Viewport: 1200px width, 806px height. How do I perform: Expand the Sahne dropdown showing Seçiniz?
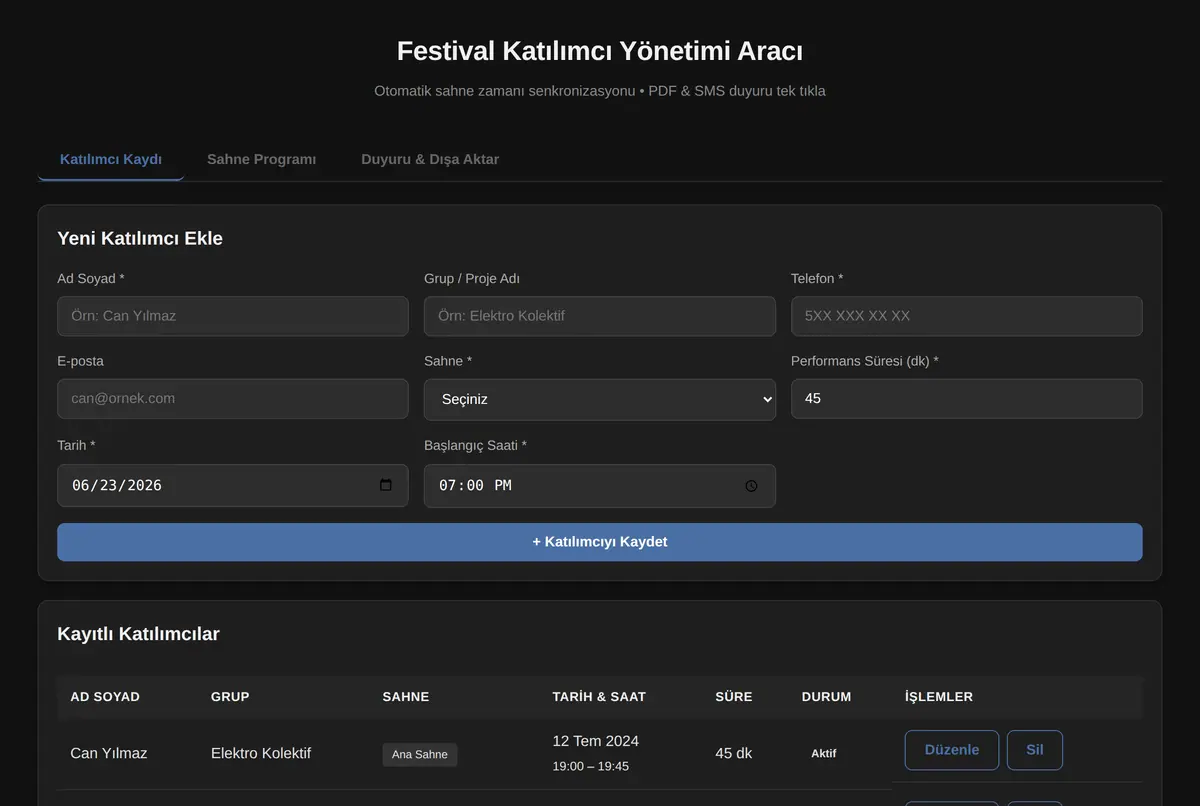(600, 399)
